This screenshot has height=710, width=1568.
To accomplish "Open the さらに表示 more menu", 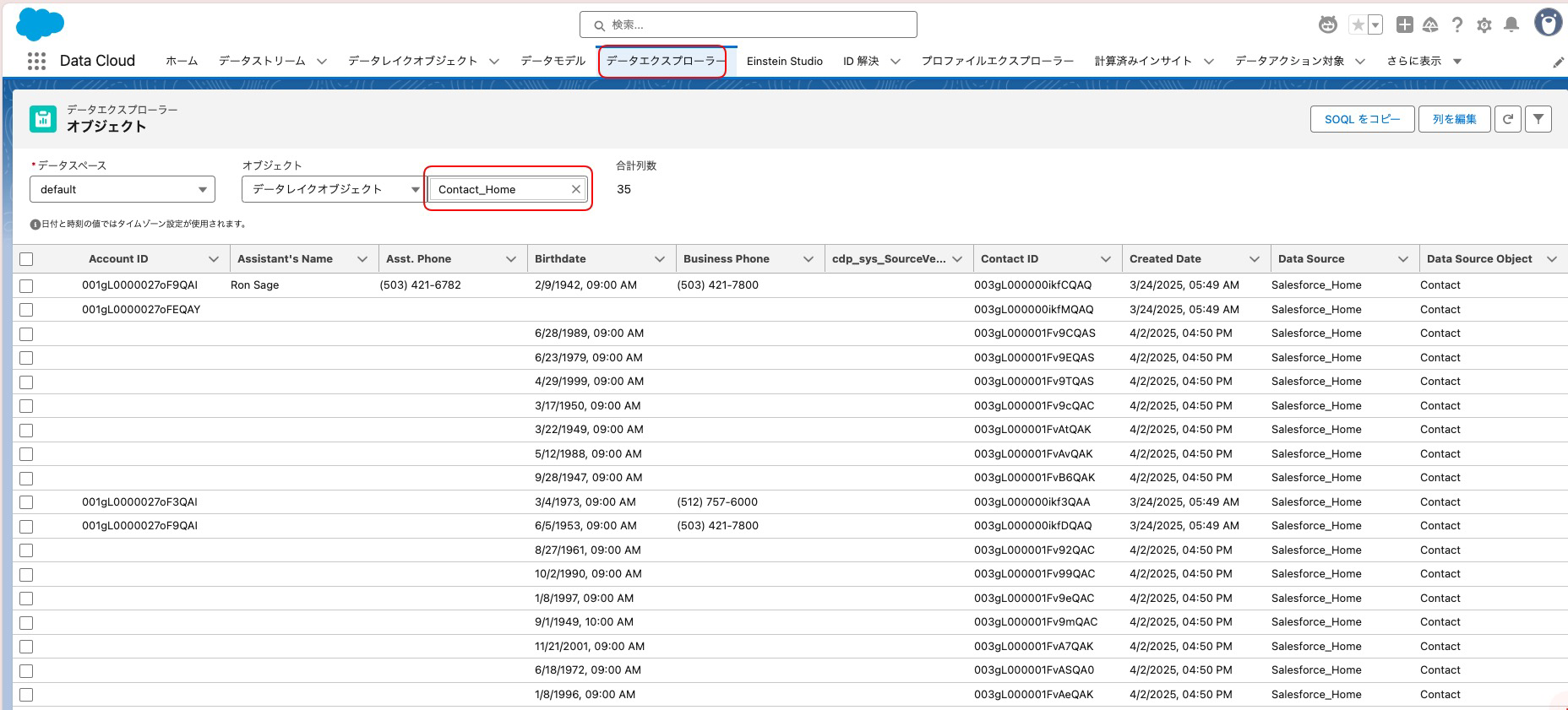I will coord(1424,61).
